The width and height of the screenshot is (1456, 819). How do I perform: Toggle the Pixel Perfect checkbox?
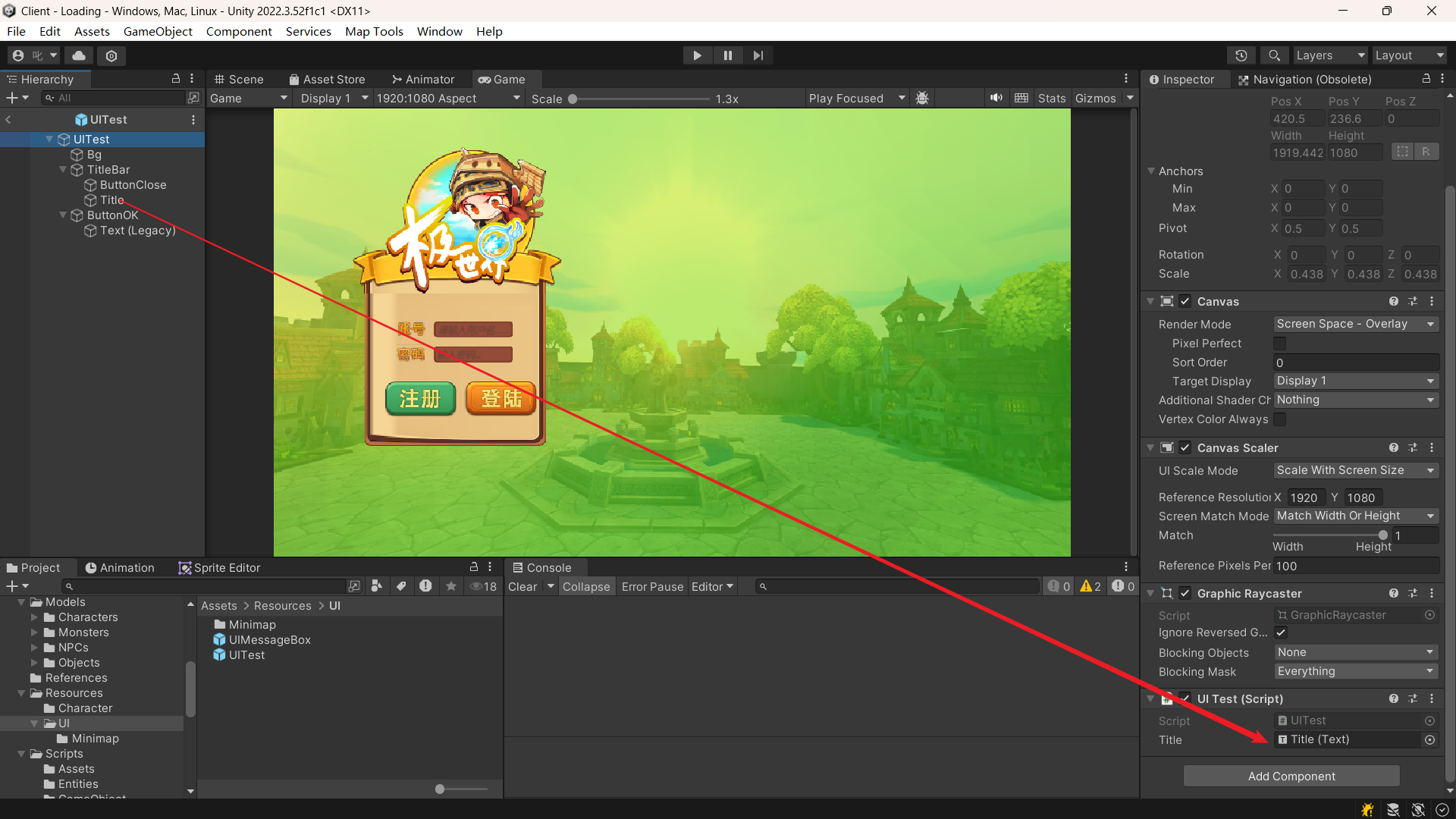1280,344
